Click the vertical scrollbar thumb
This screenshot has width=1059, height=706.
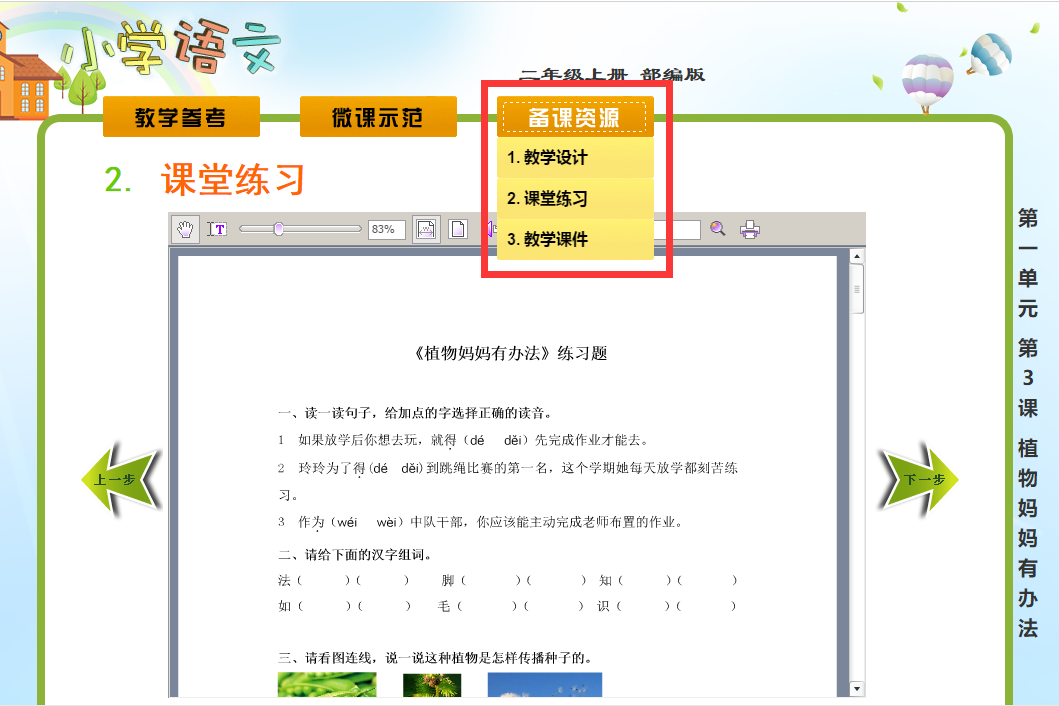click(x=857, y=289)
